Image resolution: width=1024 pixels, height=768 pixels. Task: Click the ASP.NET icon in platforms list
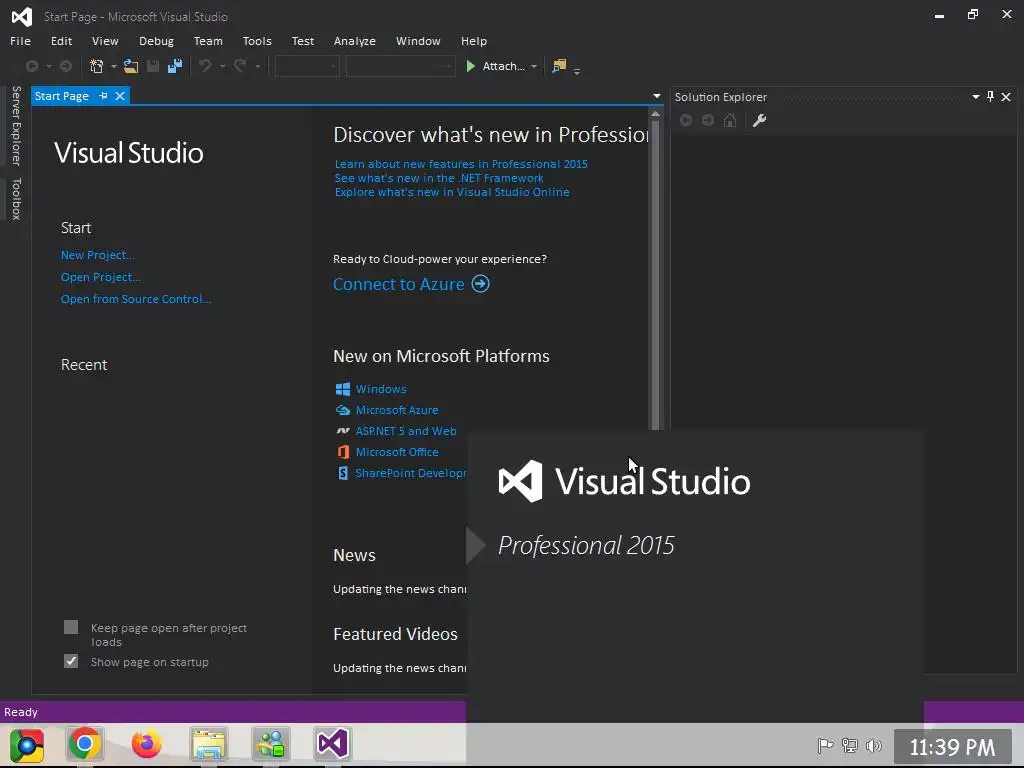(x=343, y=431)
